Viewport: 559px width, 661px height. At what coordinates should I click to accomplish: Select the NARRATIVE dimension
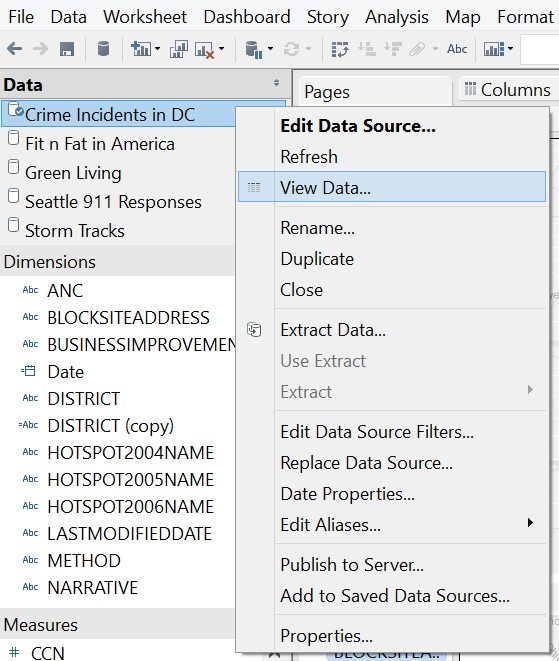point(93,587)
